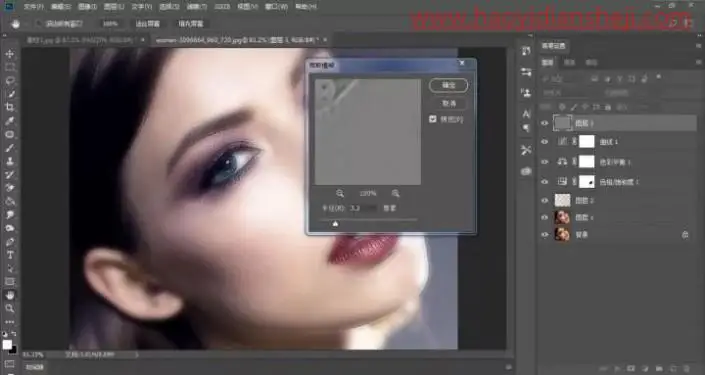
Task: Click the 填充屏幕 (Fill Screen) button
Action: (191, 23)
